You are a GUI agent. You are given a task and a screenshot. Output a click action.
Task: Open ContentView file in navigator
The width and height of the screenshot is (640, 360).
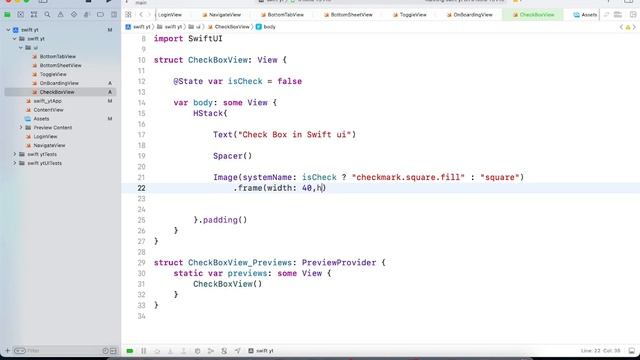pos(48,110)
